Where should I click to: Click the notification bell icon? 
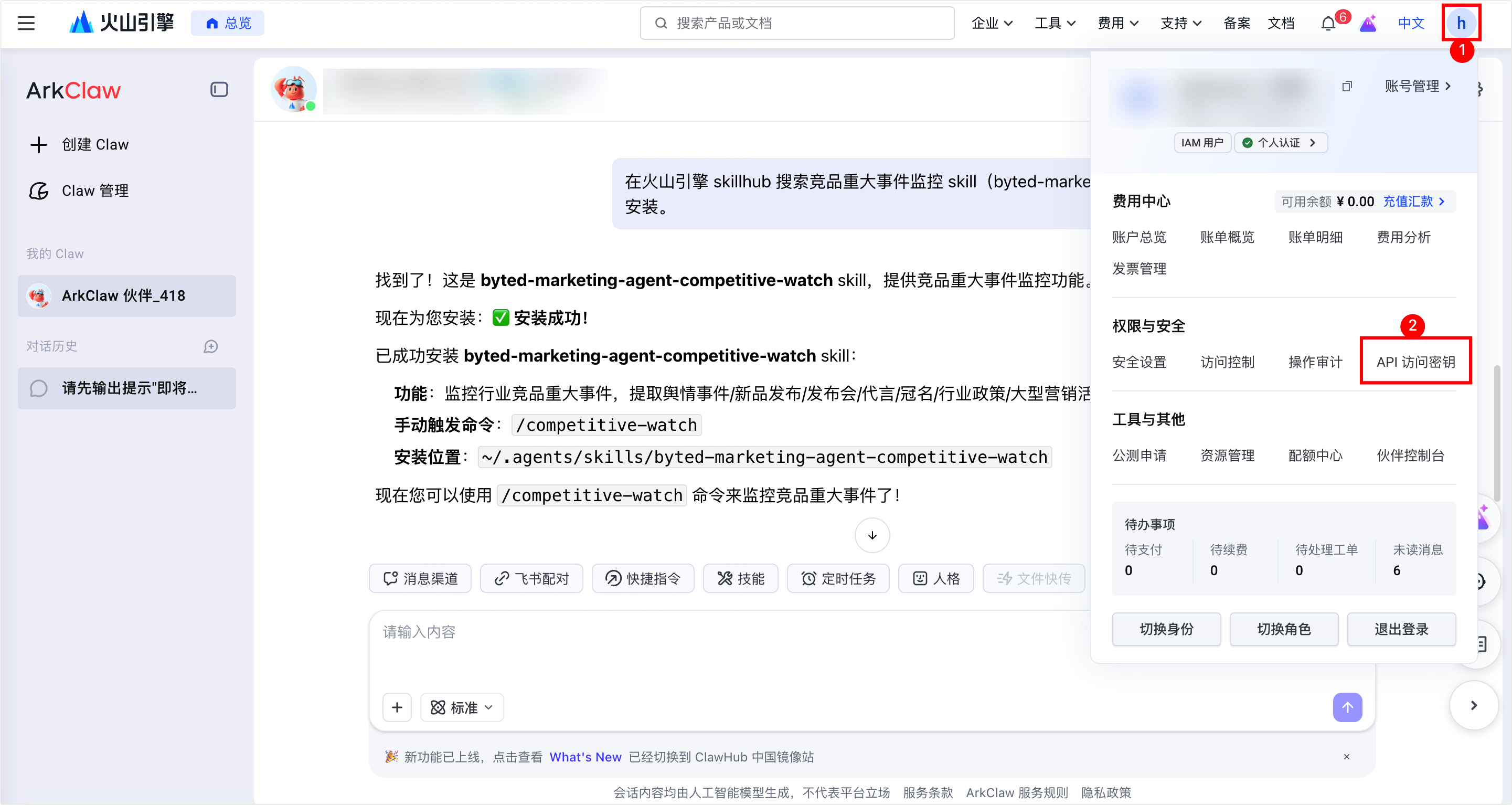(x=1328, y=24)
